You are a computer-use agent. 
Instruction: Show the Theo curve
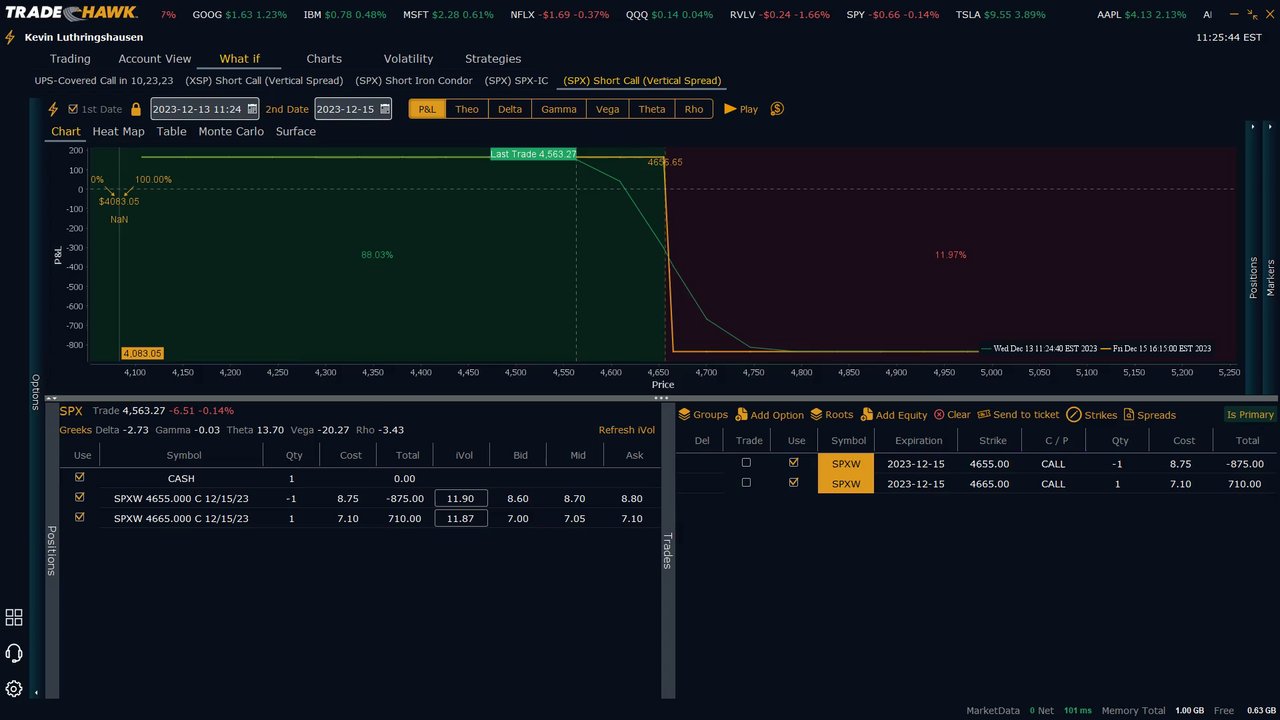tap(467, 109)
